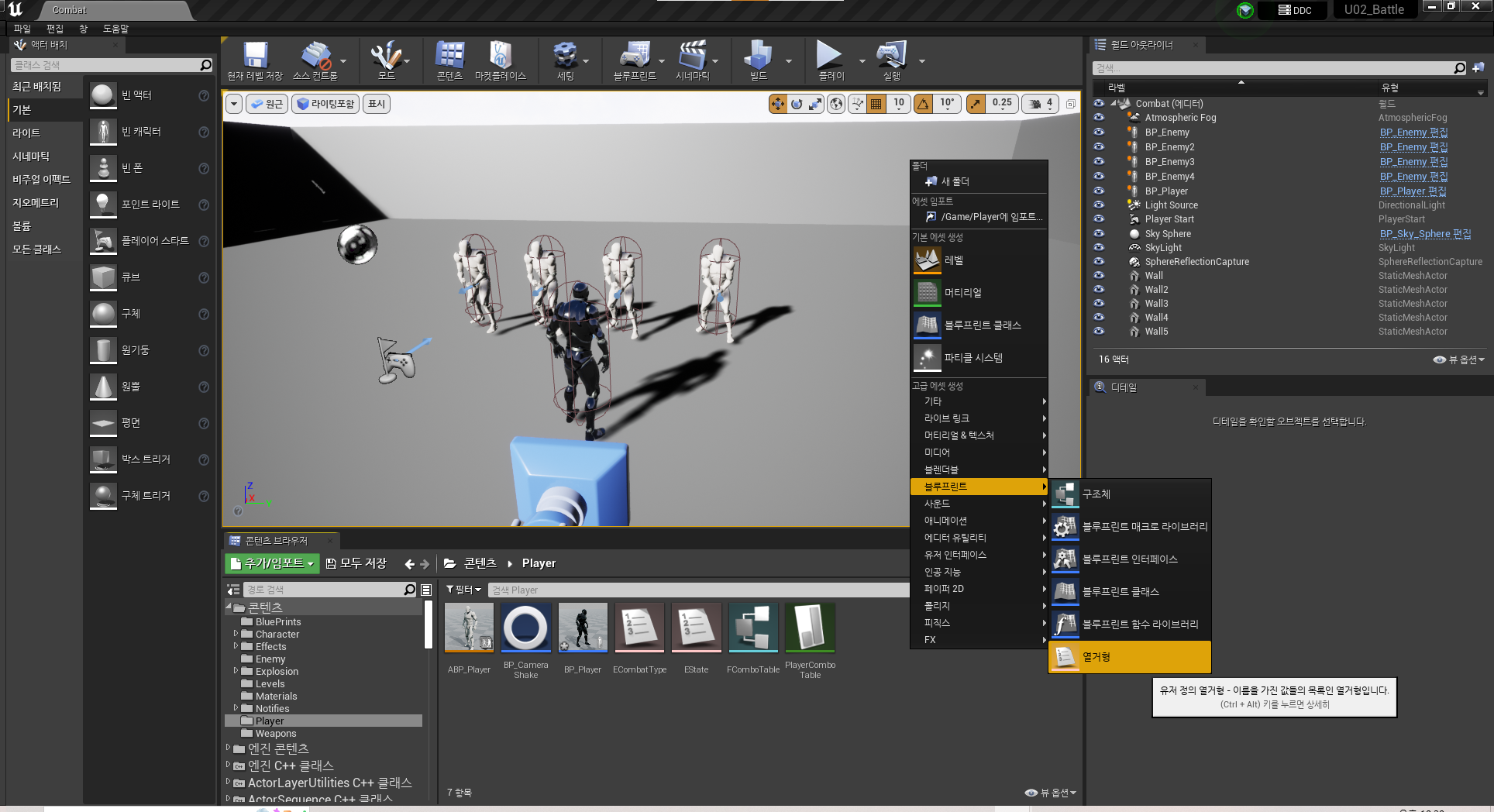Image resolution: width=1494 pixels, height=812 pixels.
Task: Click the ABP_Player asset thumbnail
Action: pyautogui.click(x=469, y=628)
